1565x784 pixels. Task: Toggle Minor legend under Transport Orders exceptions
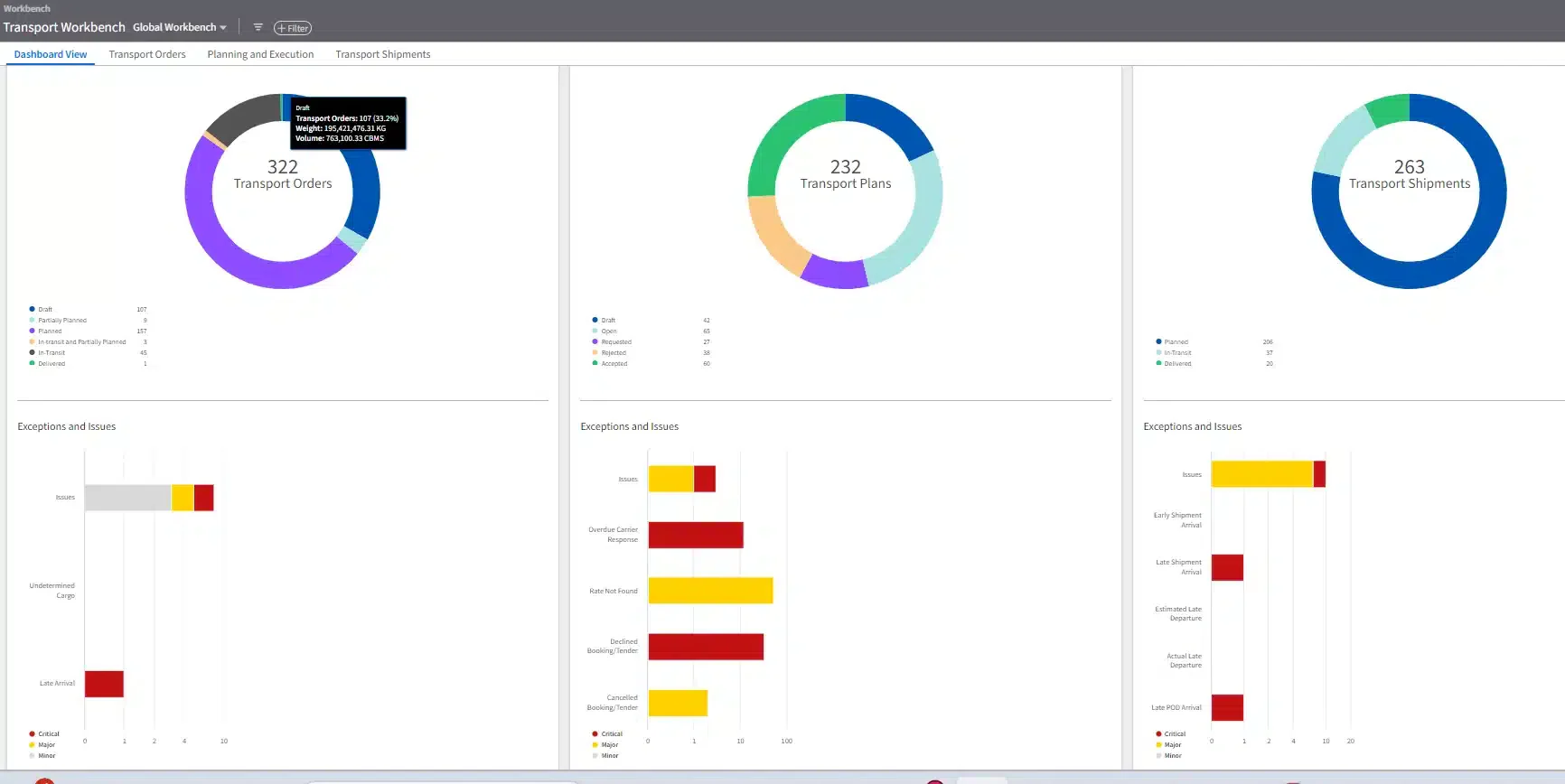(42, 756)
